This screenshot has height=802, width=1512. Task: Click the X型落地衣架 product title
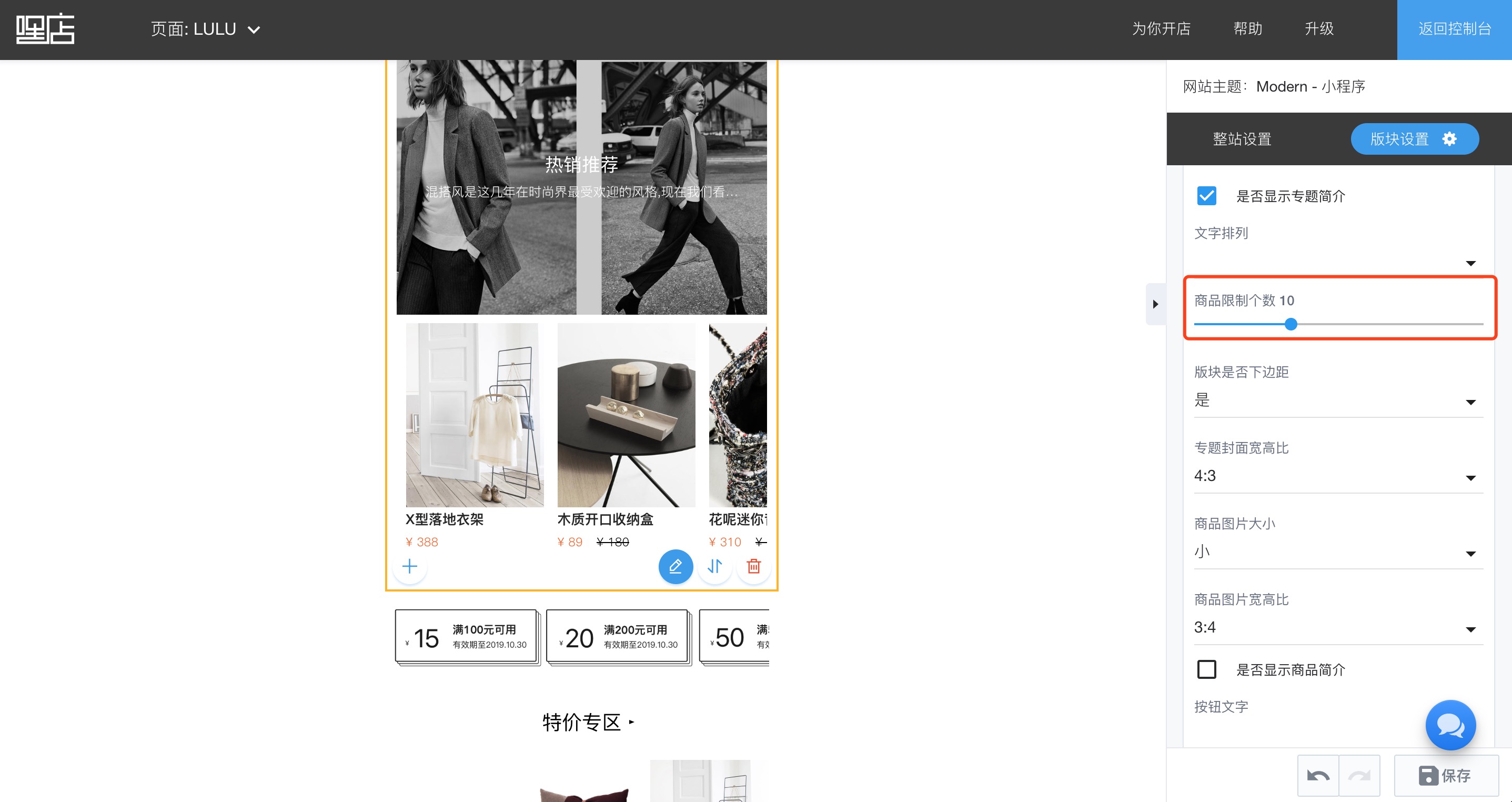tap(445, 519)
